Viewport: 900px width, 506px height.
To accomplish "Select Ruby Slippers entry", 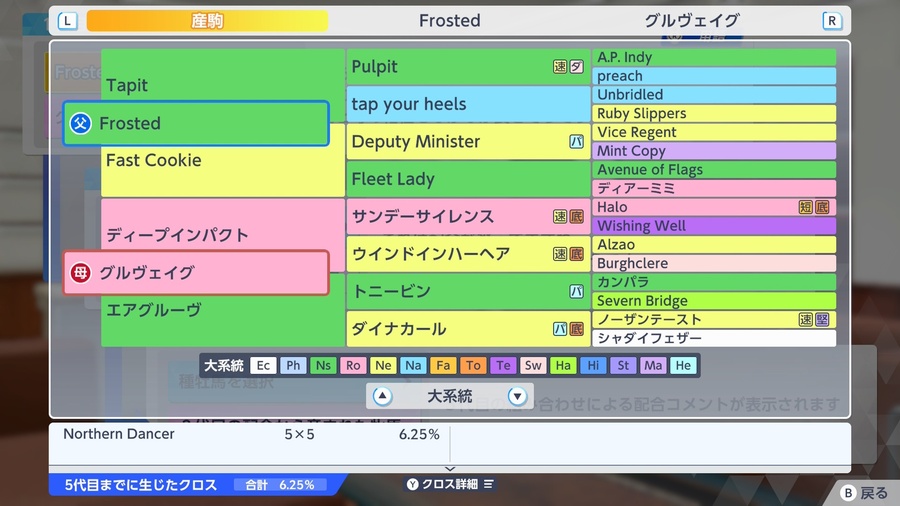I will click(x=714, y=114).
